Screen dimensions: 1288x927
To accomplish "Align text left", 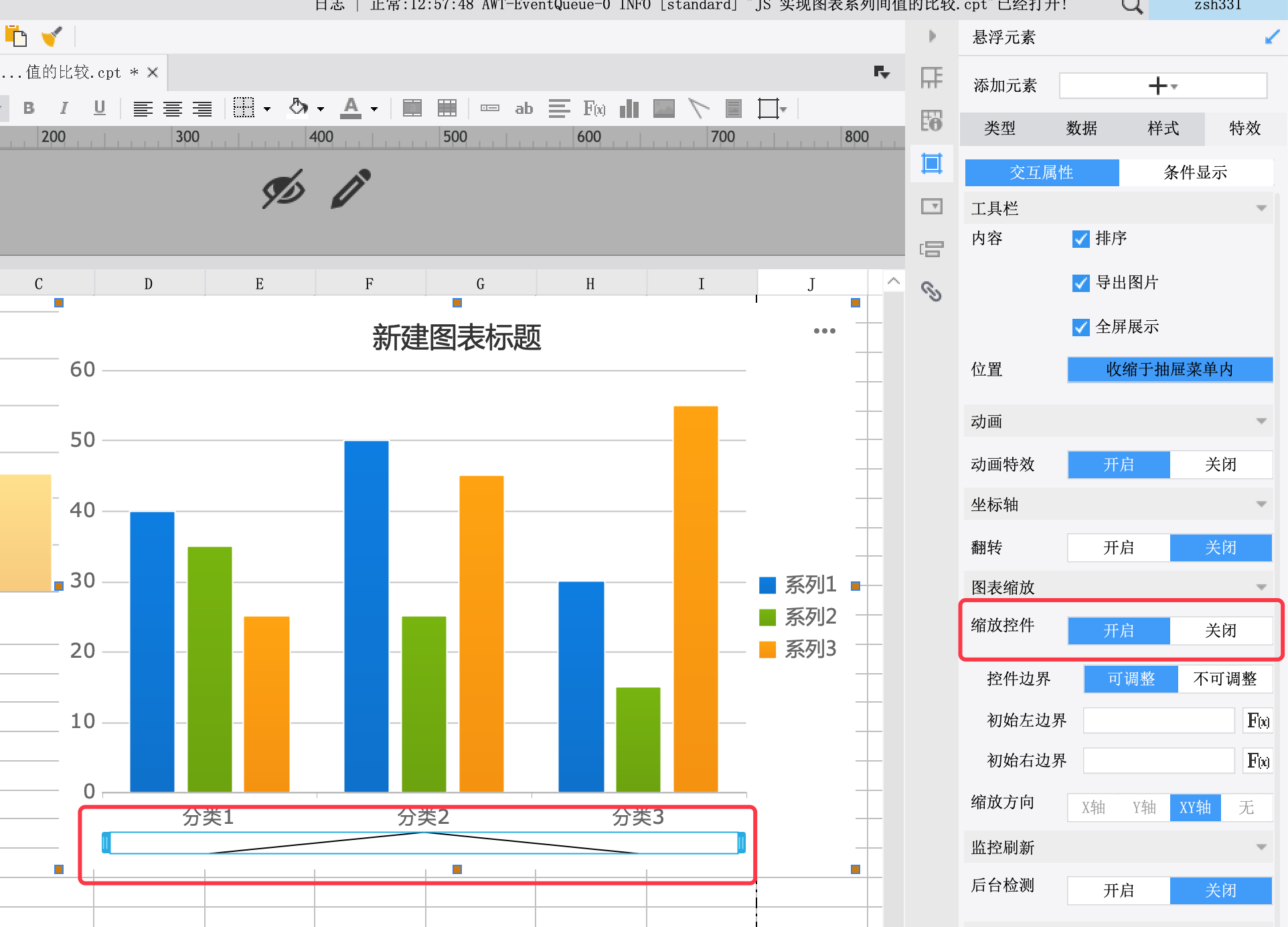I will (143, 109).
